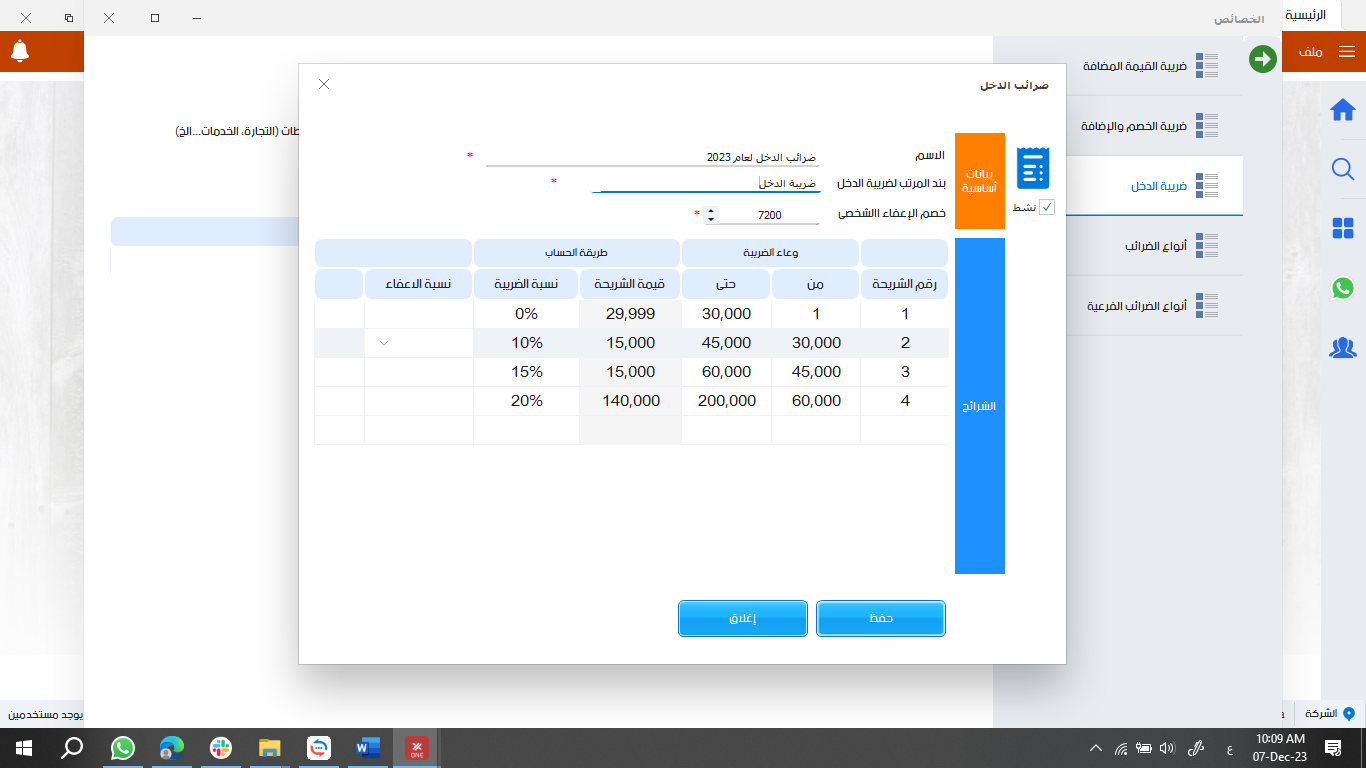
Task: Switch to the الشرائح tab
Action: (979, 406)
